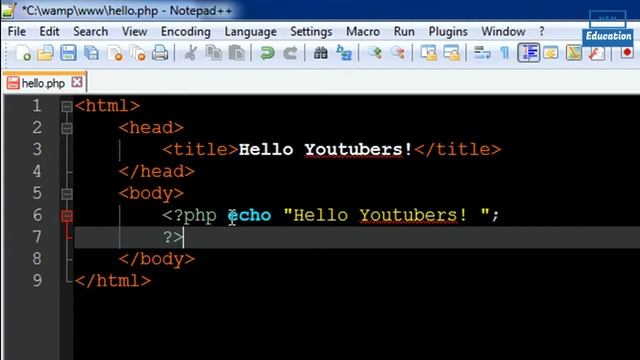This screenshot has width=640, height=360.
Task: Click the closing </title> tag
Action: tap(458, 149)
